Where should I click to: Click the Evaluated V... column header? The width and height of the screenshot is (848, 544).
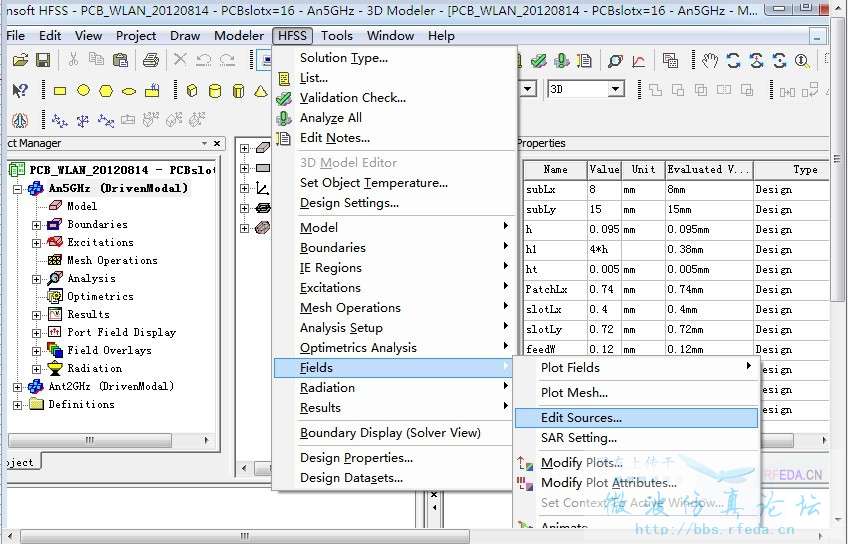point(708,170)
